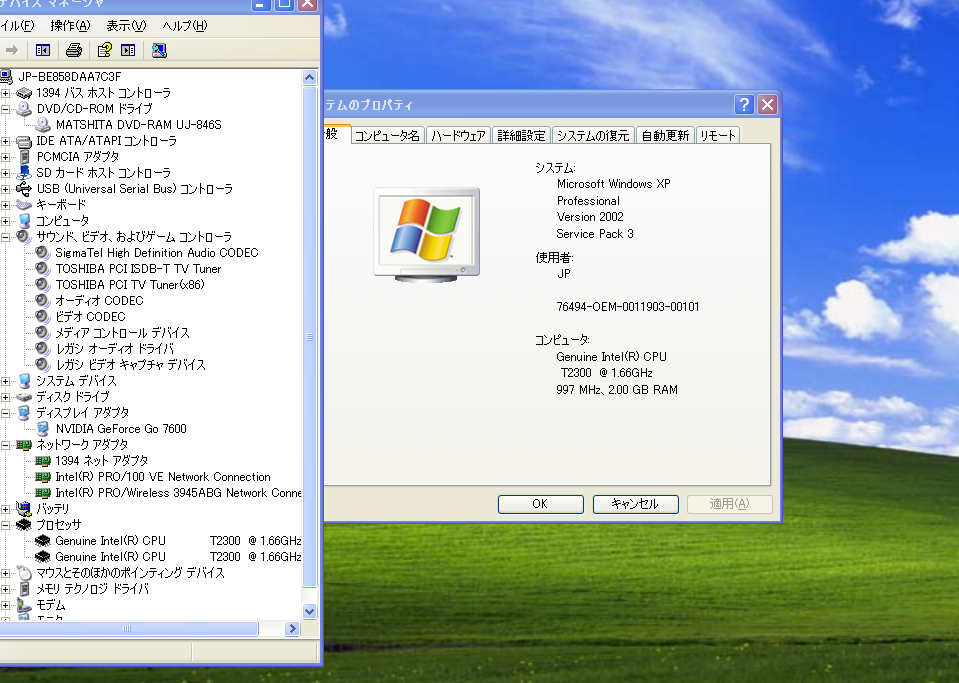Collapse the ディスプレイ アダプタ node
The width and height of the screenshot is (959, 683).
(6, 413)
